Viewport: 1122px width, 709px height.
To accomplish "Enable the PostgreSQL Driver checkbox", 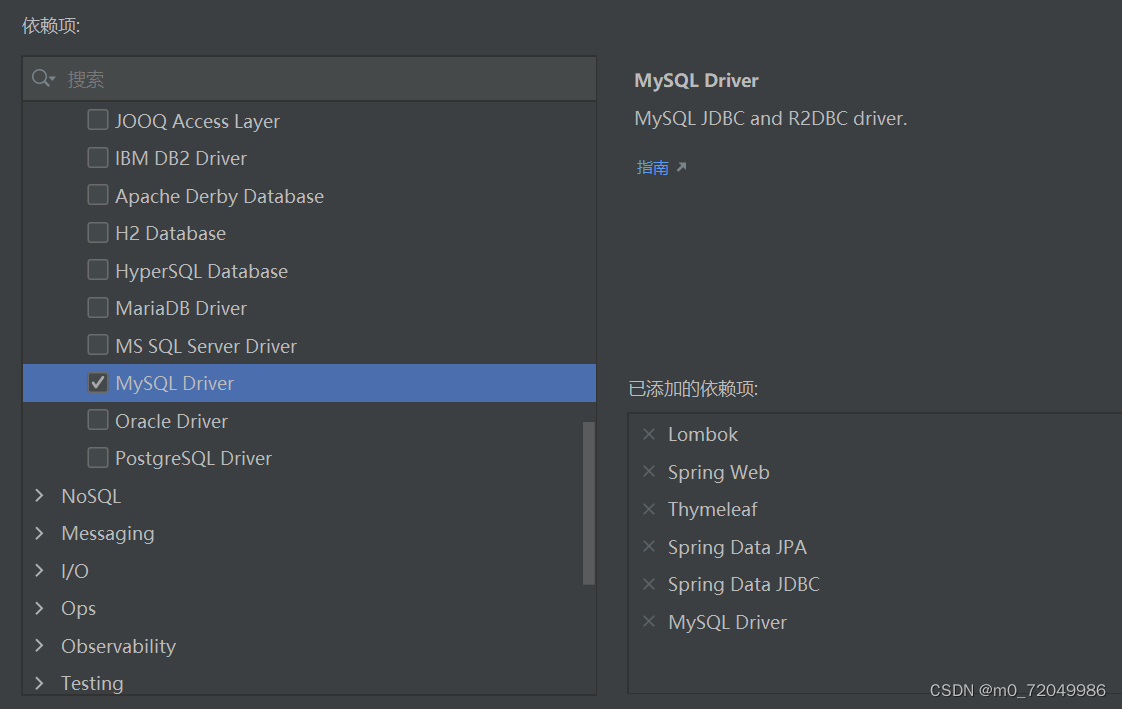I will point(98,458).
